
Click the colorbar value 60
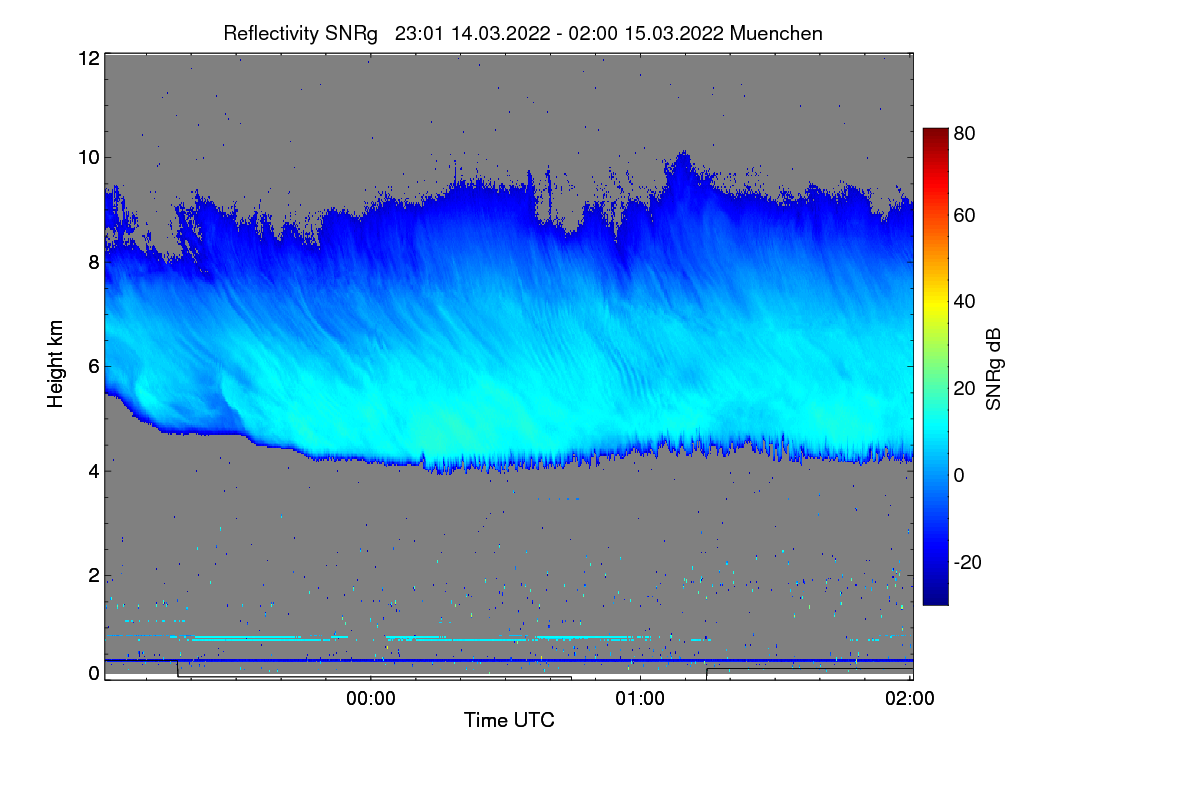point(964,215)
